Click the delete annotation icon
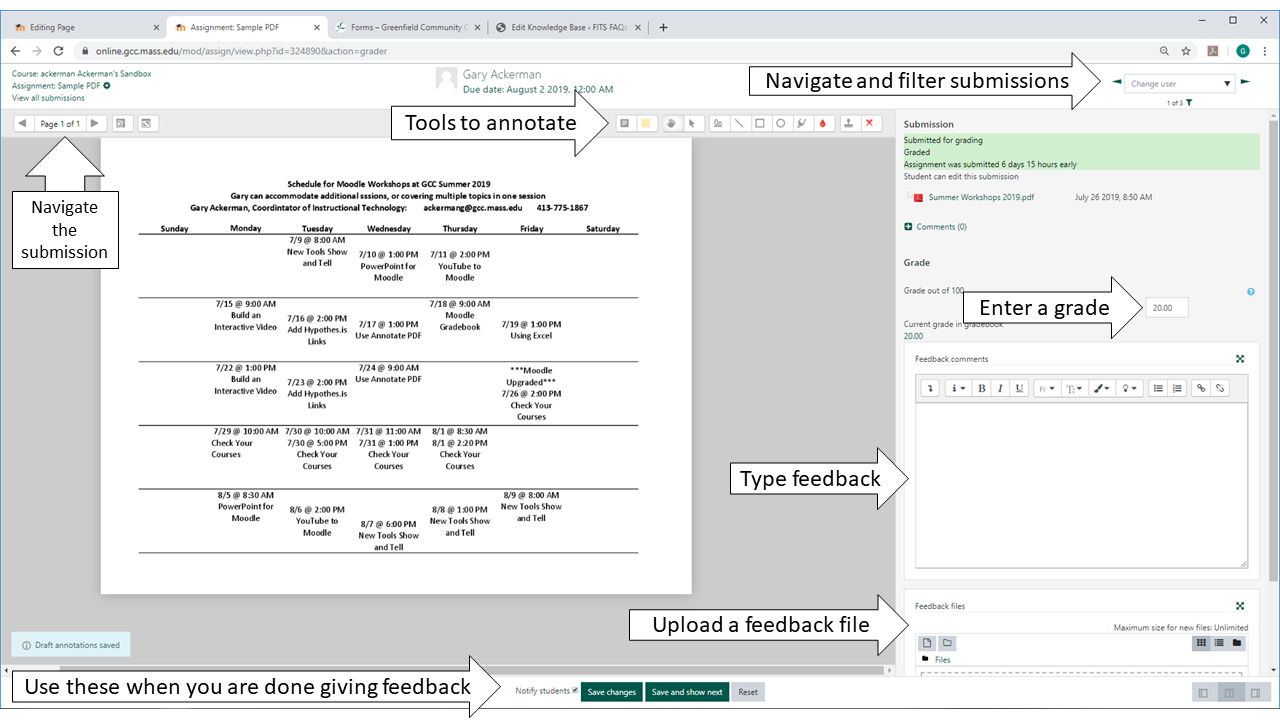The image size is (1280, 720). [x=869, y=123]
